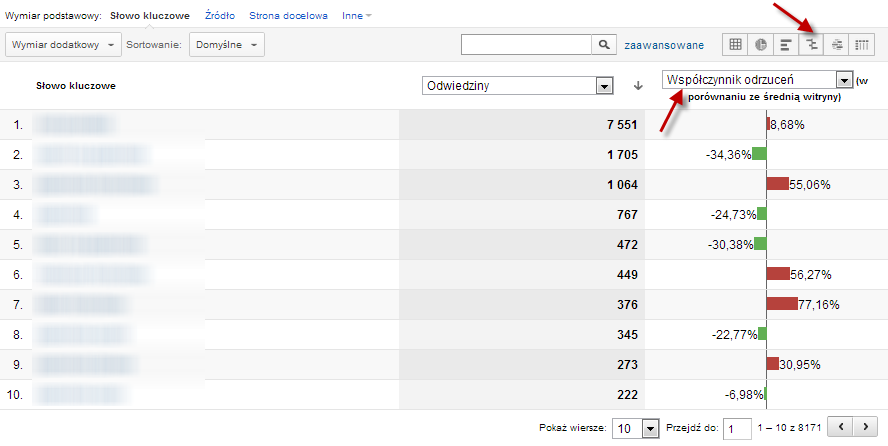The width and height of the screenshot is (888, 446).
Task: Click the sort descending arrow for Odwiedziny
Action: 638,86
